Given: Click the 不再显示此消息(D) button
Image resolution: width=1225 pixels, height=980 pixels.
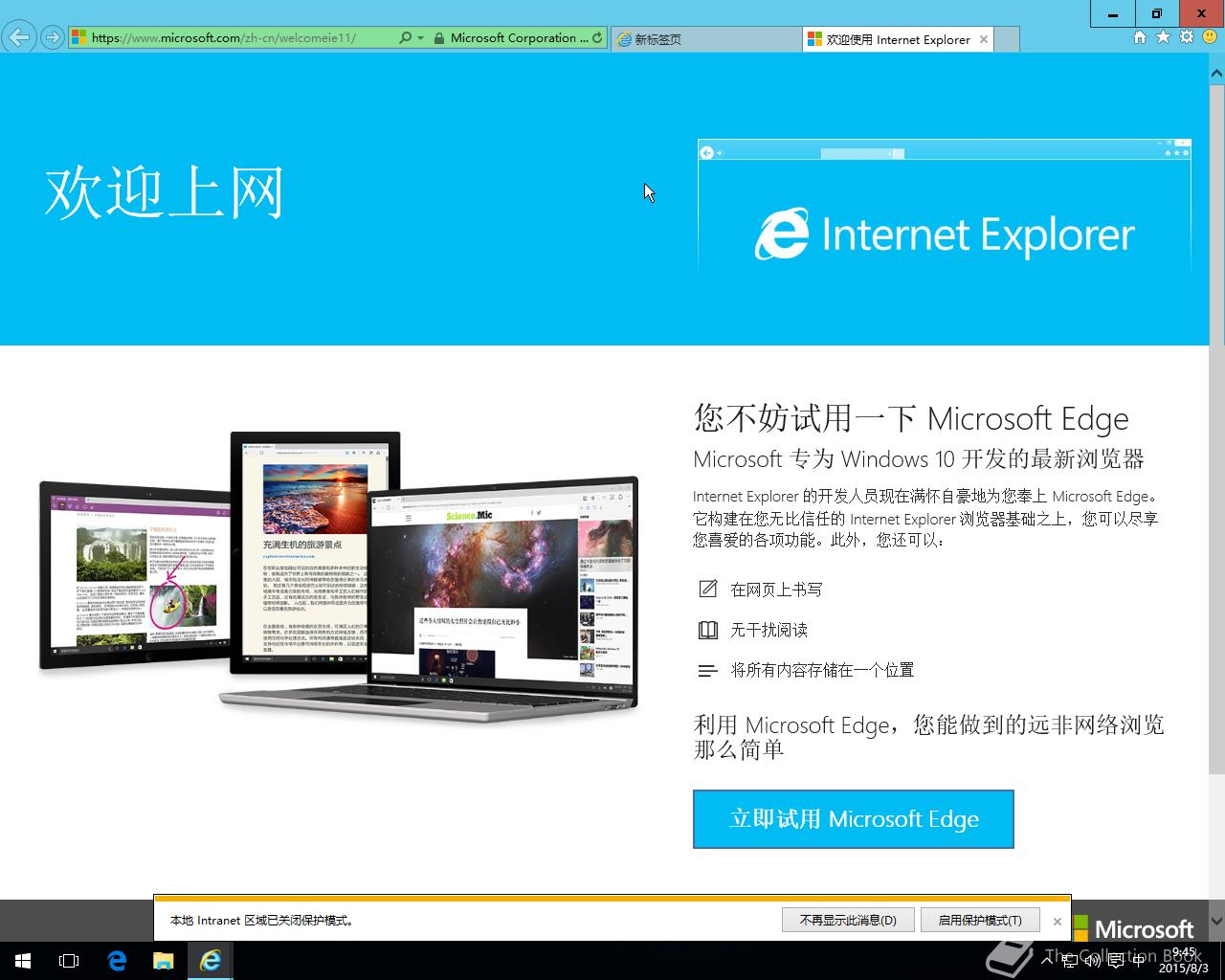Looking at the screenshot, I should 848,920.
